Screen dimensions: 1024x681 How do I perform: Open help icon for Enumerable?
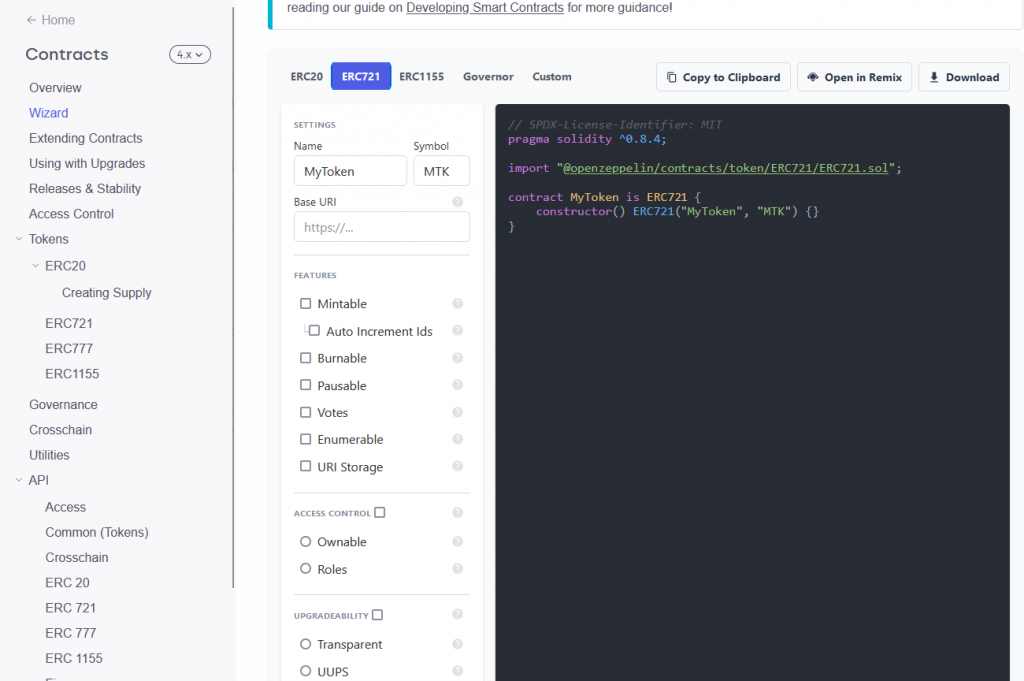(458, 439)
